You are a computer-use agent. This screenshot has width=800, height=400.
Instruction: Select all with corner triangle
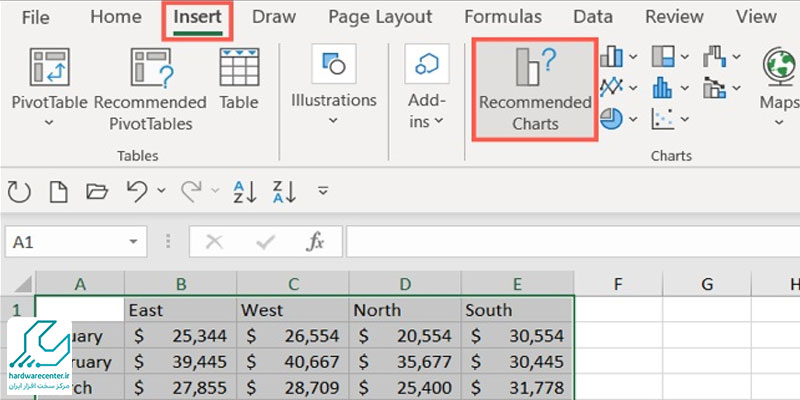click(x=24, y=284)
